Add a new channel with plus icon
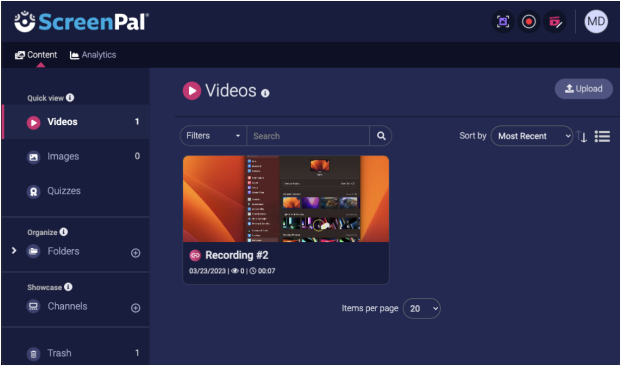Image resolution: width=621 pixels, height=367 pixels. coord(135,308)
